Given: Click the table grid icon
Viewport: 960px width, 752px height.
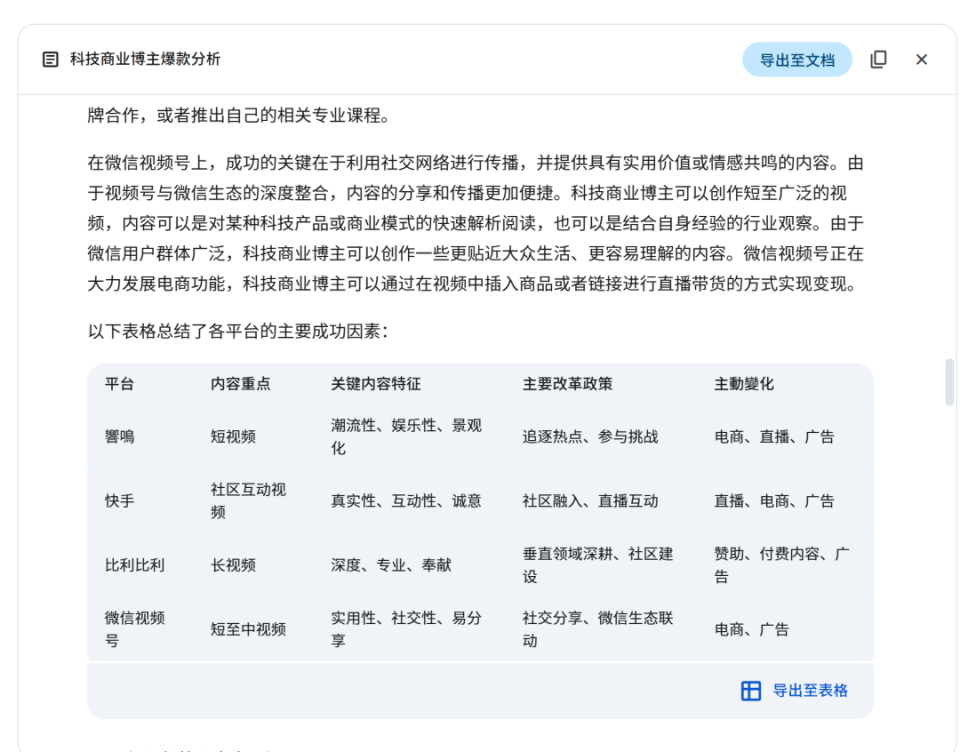Looking at the screenshot, I should [x=751, y=691].
